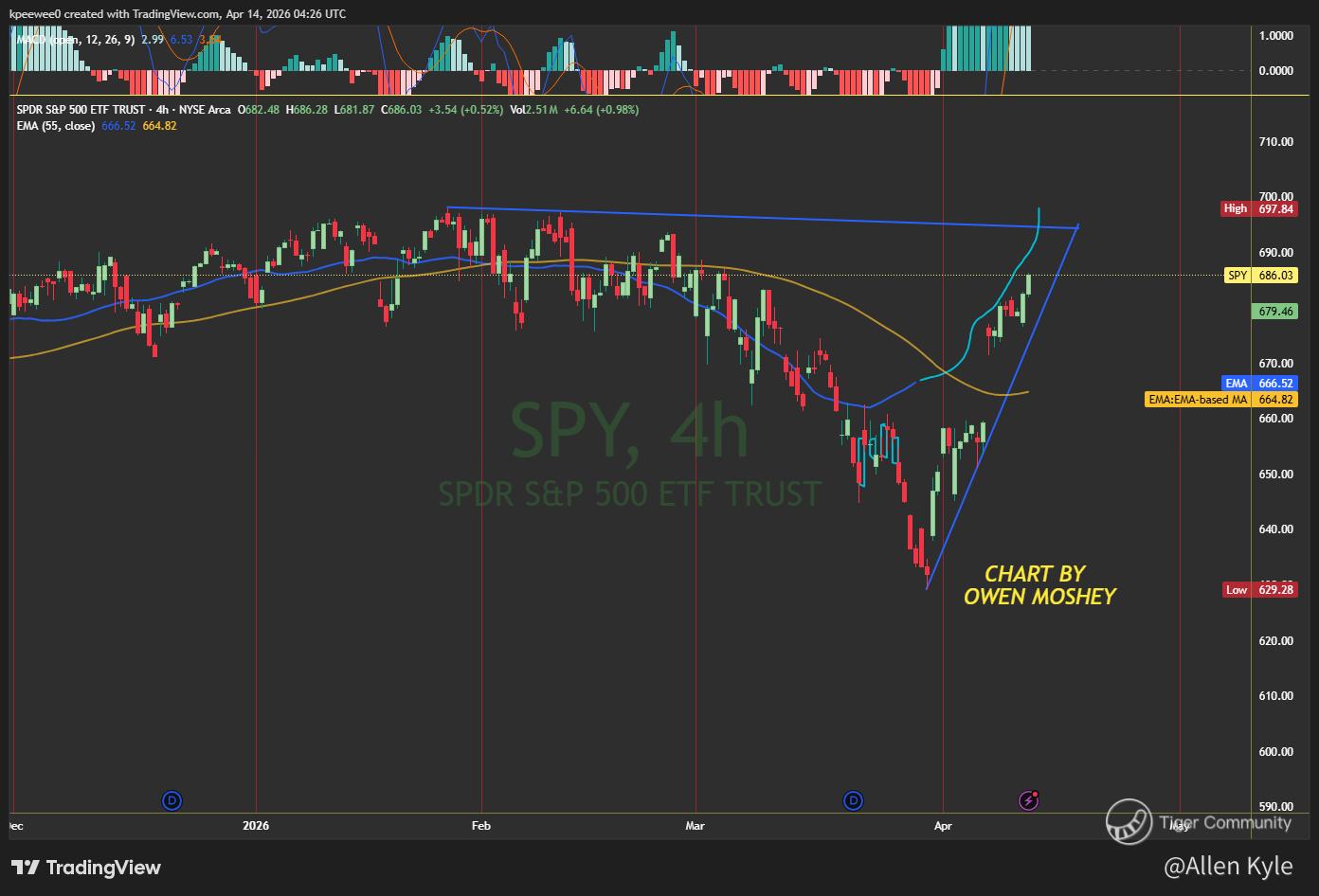
Task: Select the rising blue support trendline
Action: [x=1003, y=407]
